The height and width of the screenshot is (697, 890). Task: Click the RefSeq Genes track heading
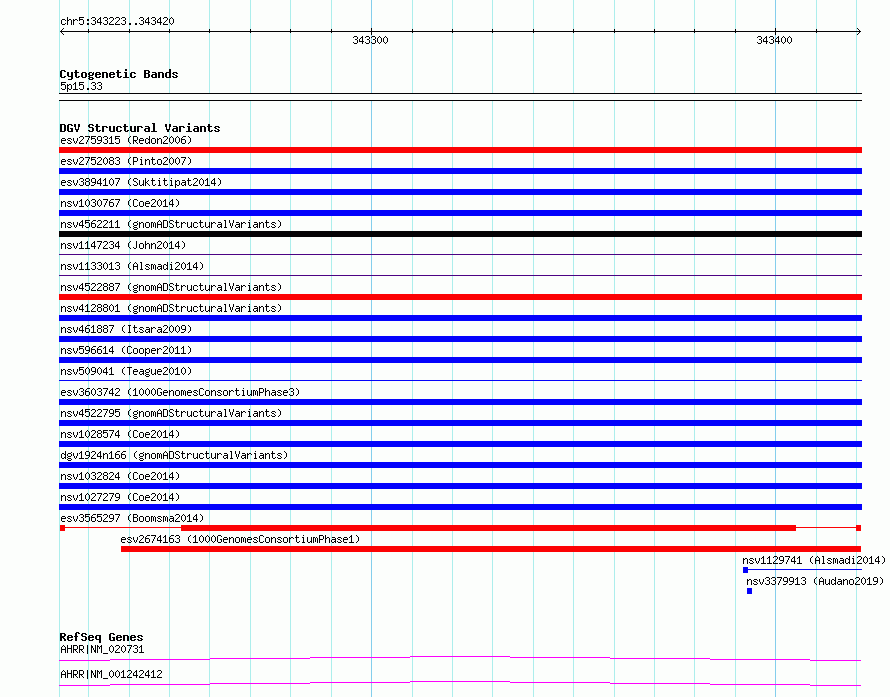101,637
